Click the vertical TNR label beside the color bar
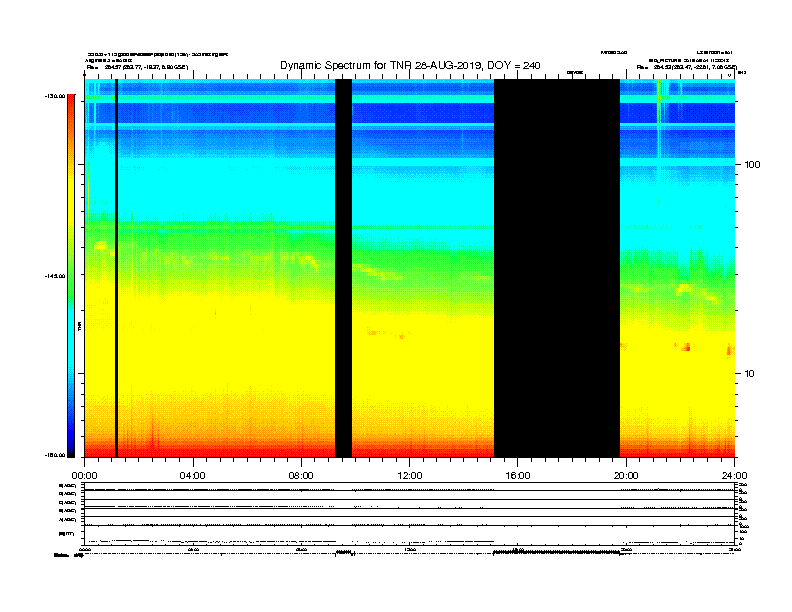The width and height of the screenshot is (792, 612). [x=80, y=327]
